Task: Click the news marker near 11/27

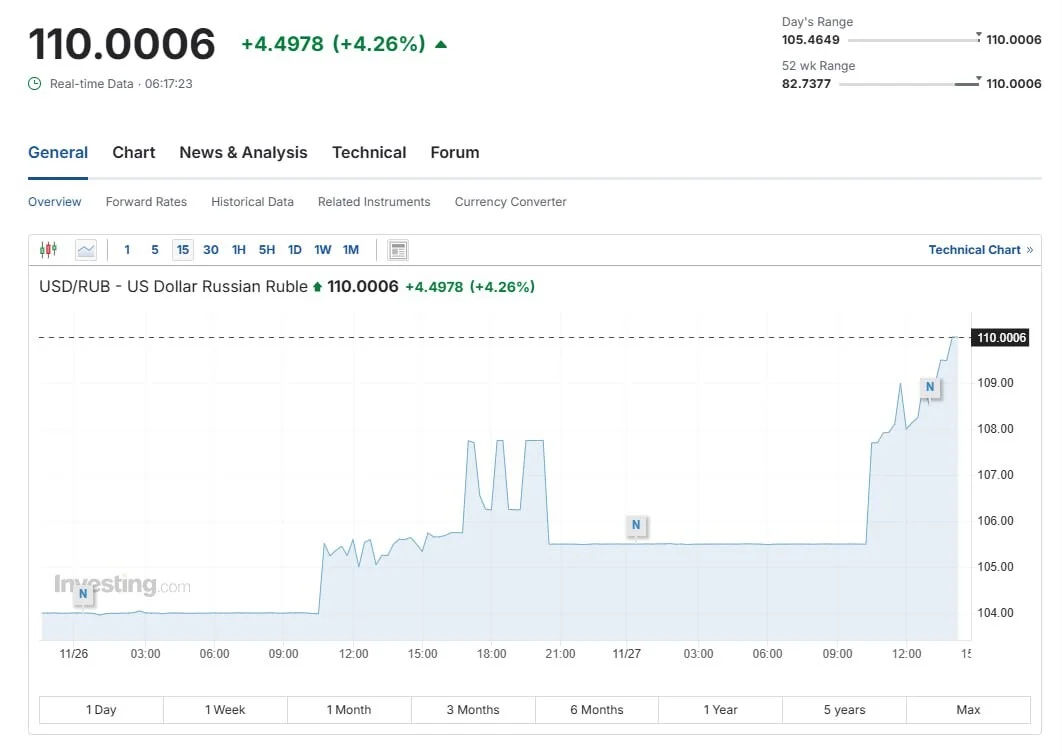Action: click(x=636, y=525)
